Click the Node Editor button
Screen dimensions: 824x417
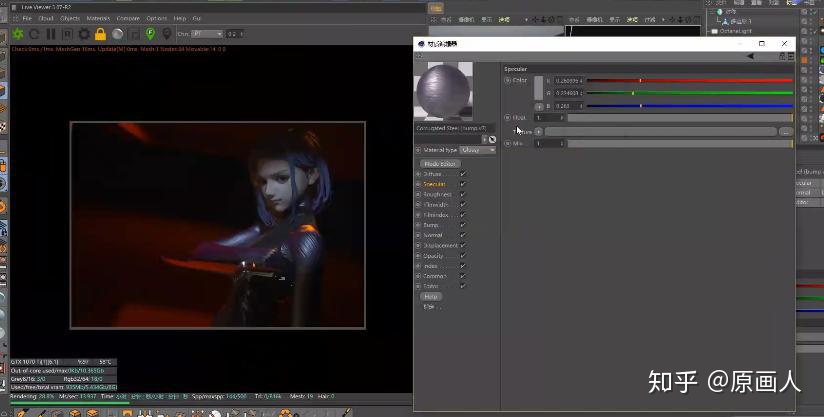[440, 164]
